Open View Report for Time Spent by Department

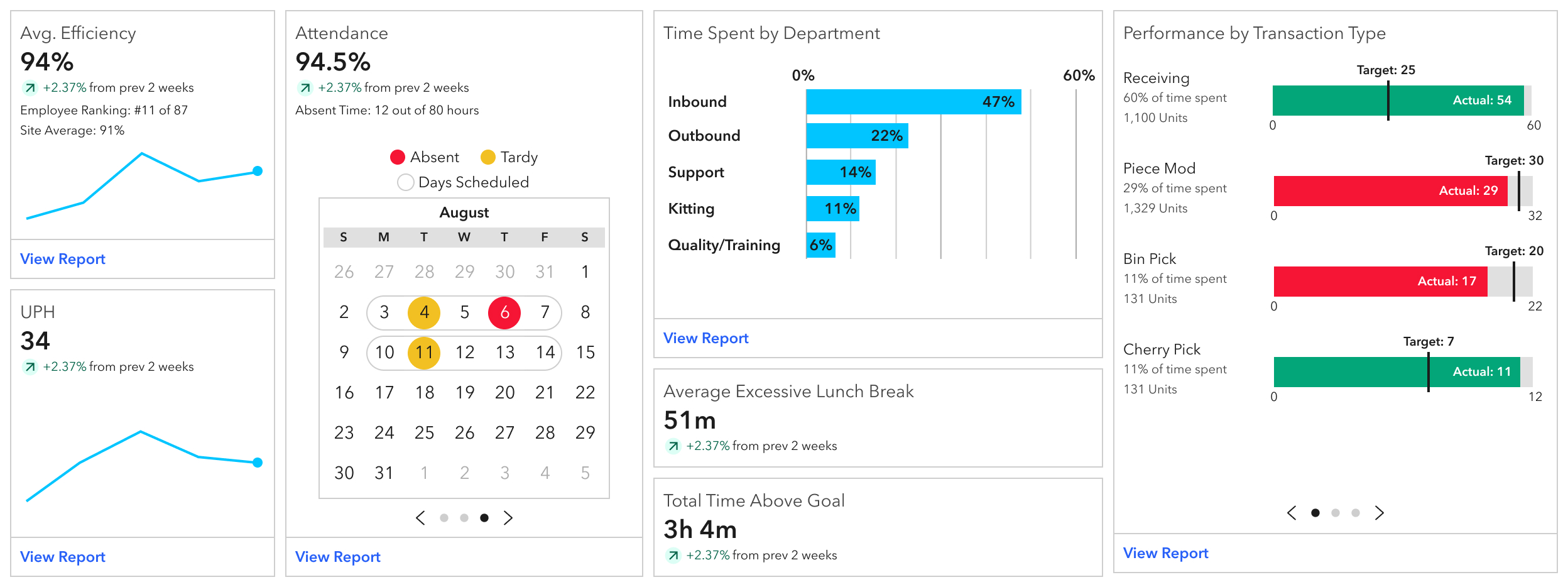(x=706, y=338)
